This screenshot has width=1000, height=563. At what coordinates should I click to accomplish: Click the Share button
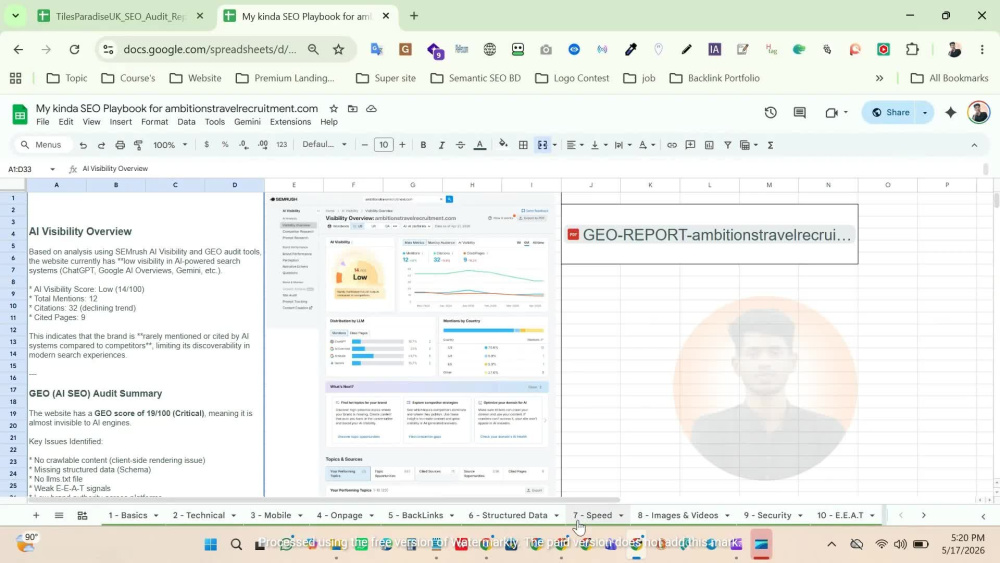[890, 112]
